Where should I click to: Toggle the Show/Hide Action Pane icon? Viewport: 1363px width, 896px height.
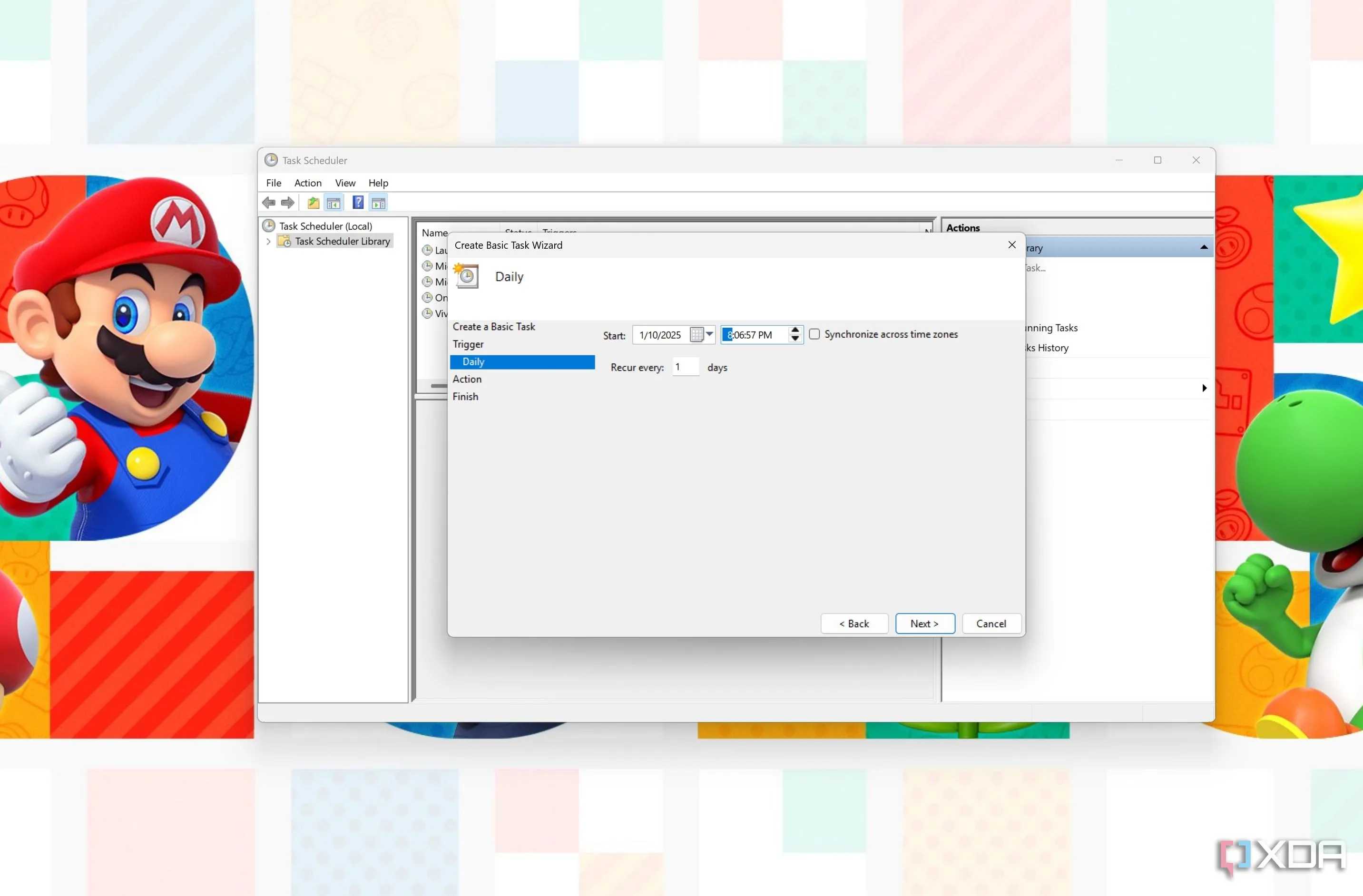[x=379, y=203]
